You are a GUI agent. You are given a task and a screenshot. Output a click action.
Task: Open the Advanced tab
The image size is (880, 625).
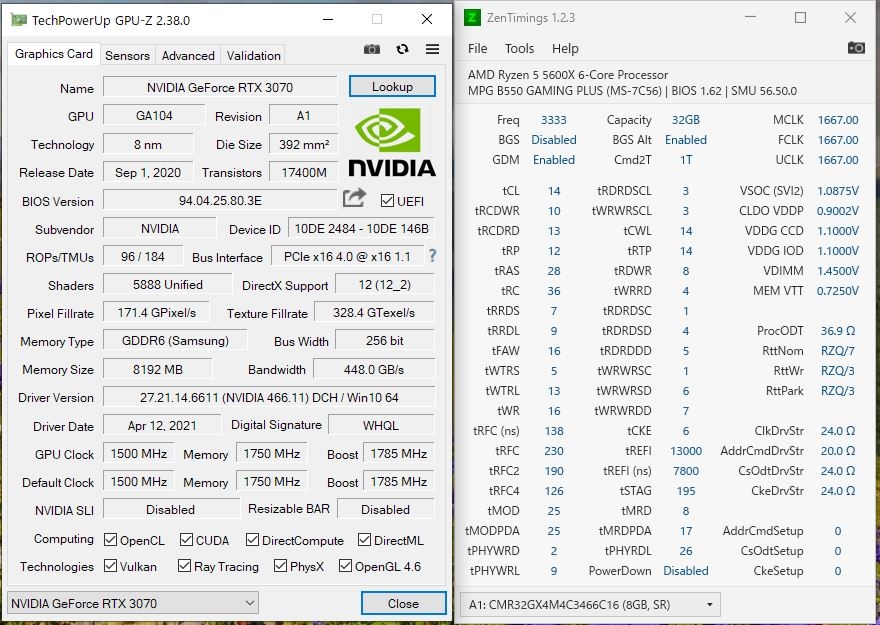(188, 56)
